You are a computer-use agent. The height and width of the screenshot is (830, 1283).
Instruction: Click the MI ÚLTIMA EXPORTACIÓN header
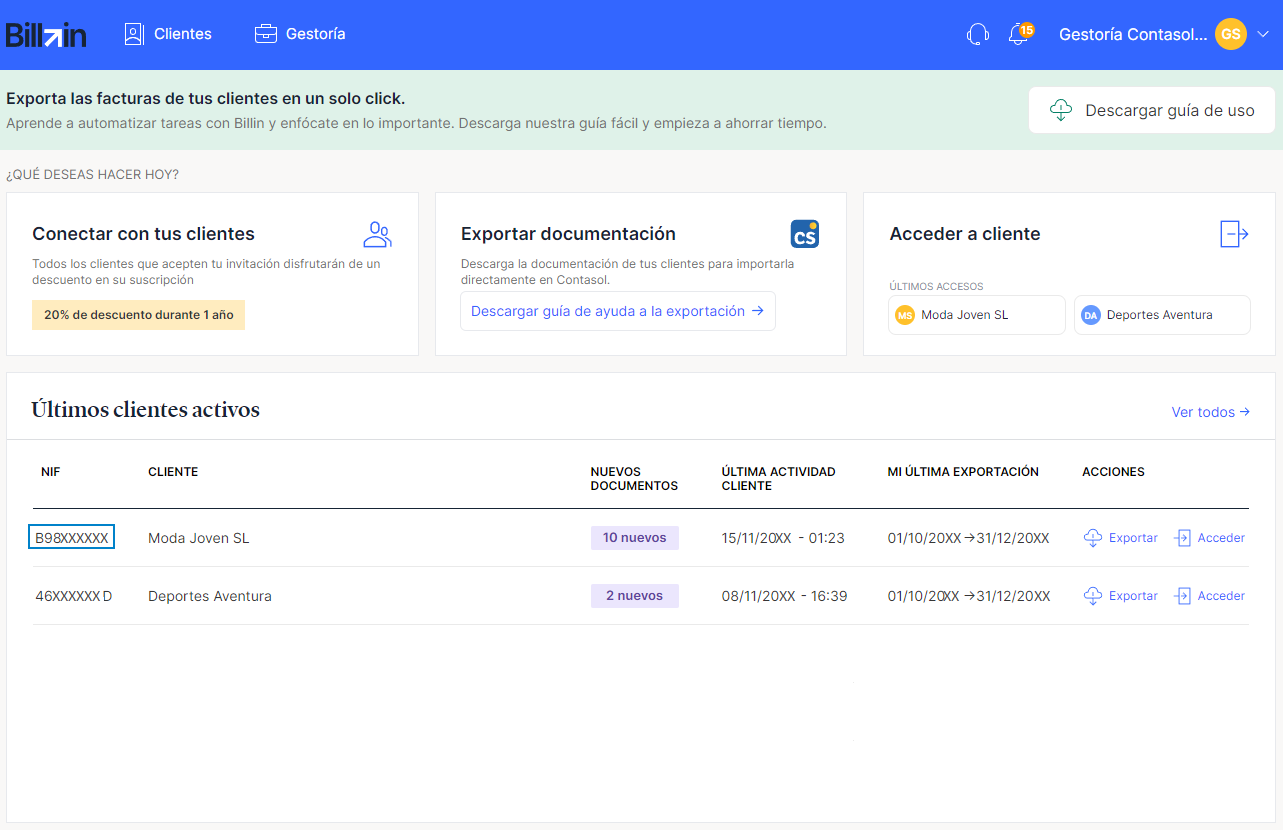tap(963, 472)
